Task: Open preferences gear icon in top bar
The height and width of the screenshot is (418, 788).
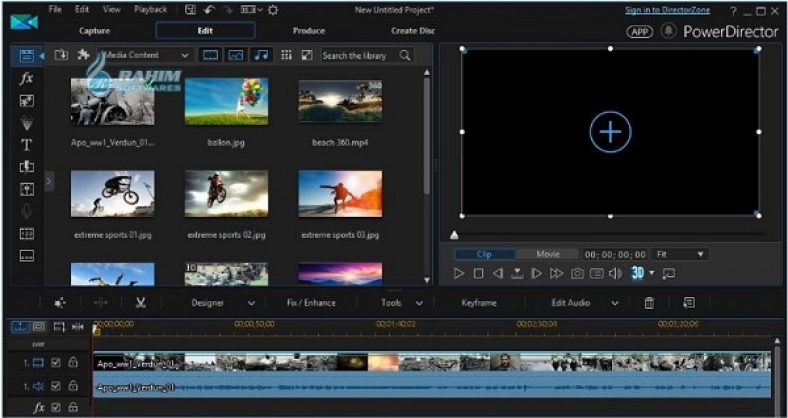Action: [x=272, y=10]
